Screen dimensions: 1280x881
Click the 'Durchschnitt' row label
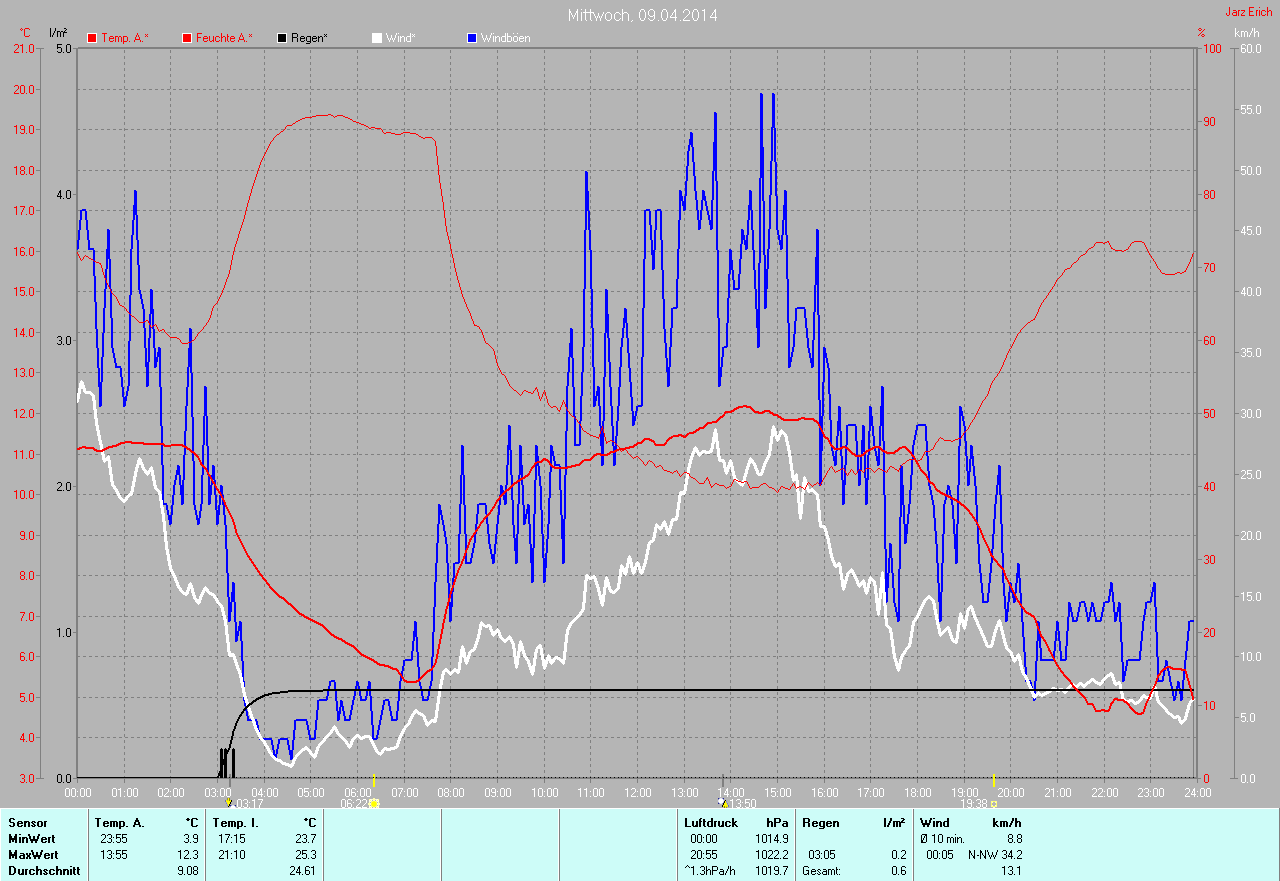(44, 871)
